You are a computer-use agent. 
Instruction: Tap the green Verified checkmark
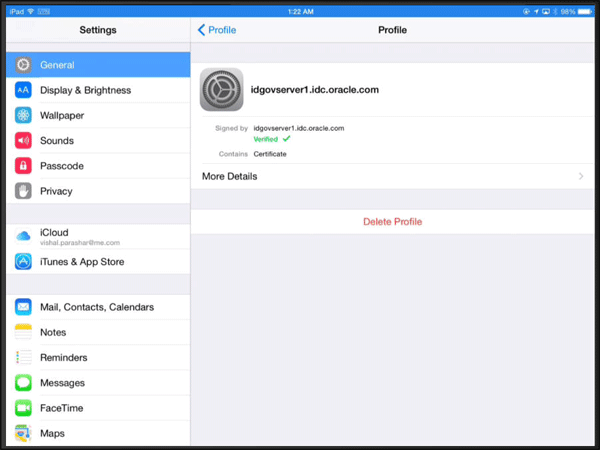click(287, 139)
